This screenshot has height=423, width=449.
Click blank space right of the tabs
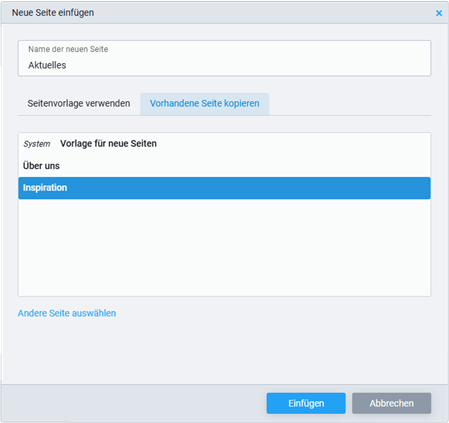[350, 104]
